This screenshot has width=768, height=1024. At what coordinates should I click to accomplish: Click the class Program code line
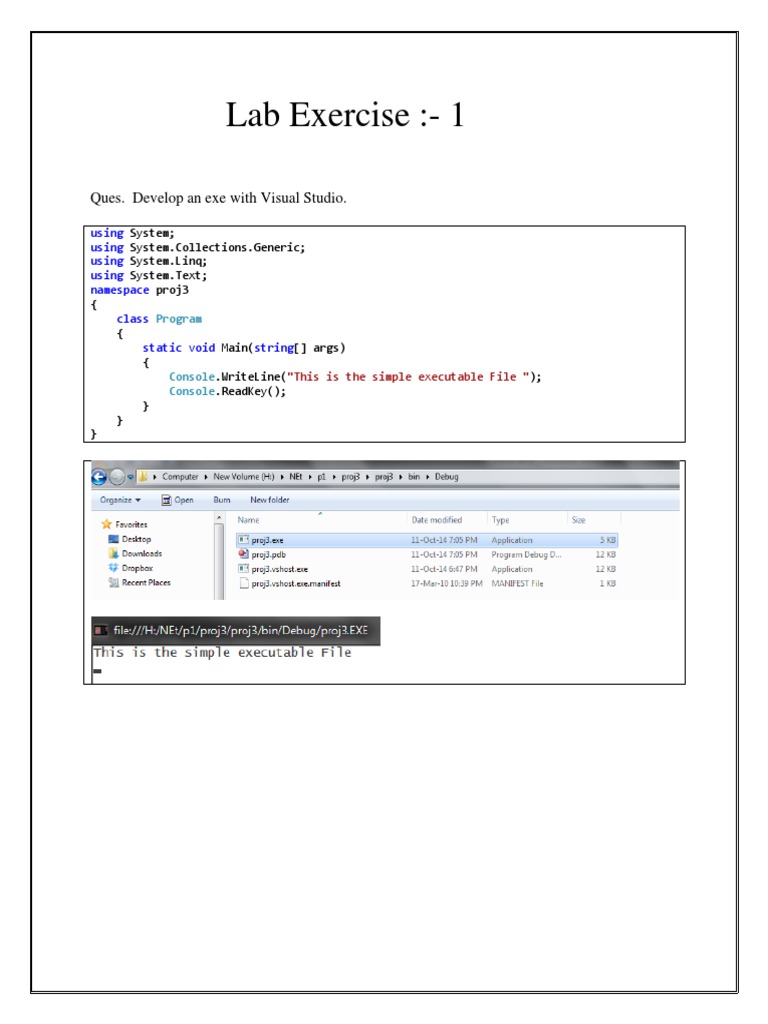click(159, 319)
